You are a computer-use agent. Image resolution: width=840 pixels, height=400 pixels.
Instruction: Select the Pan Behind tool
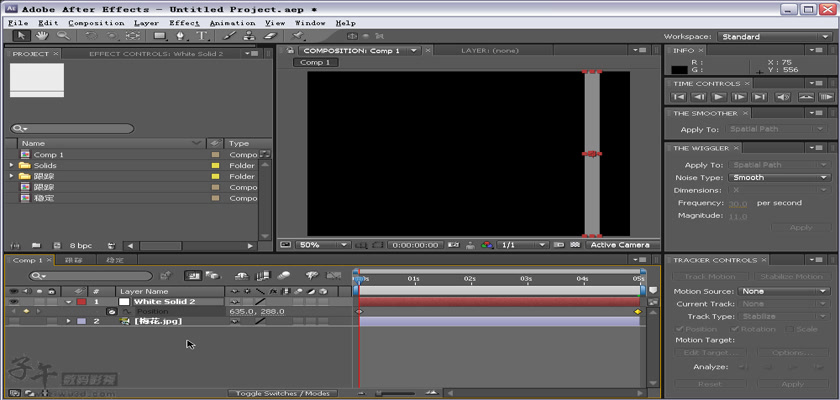[132, 36]
